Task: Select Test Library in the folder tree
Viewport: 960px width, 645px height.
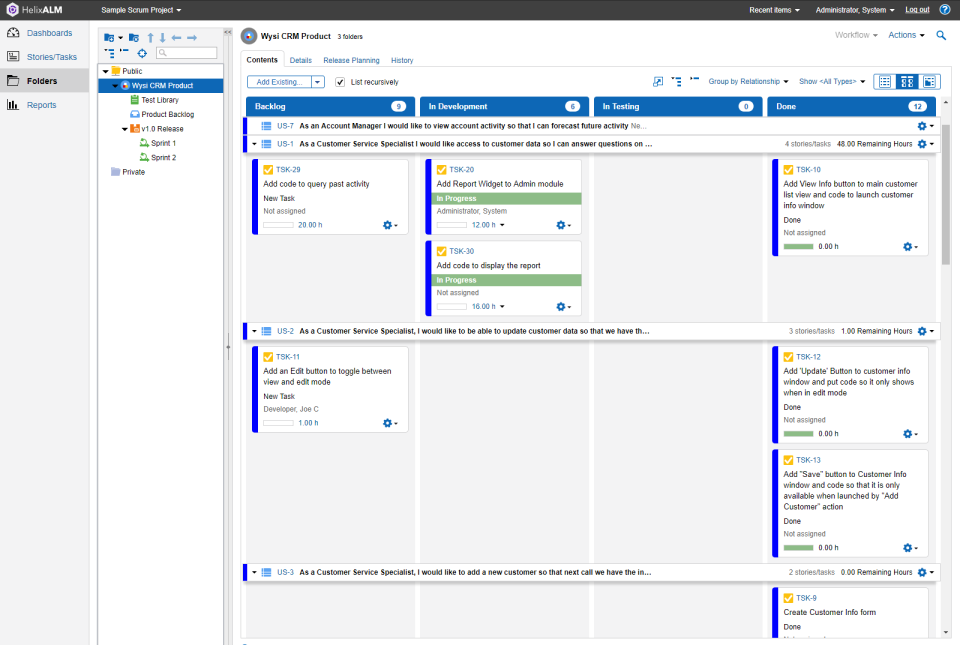Action: (x=160, y=100)
